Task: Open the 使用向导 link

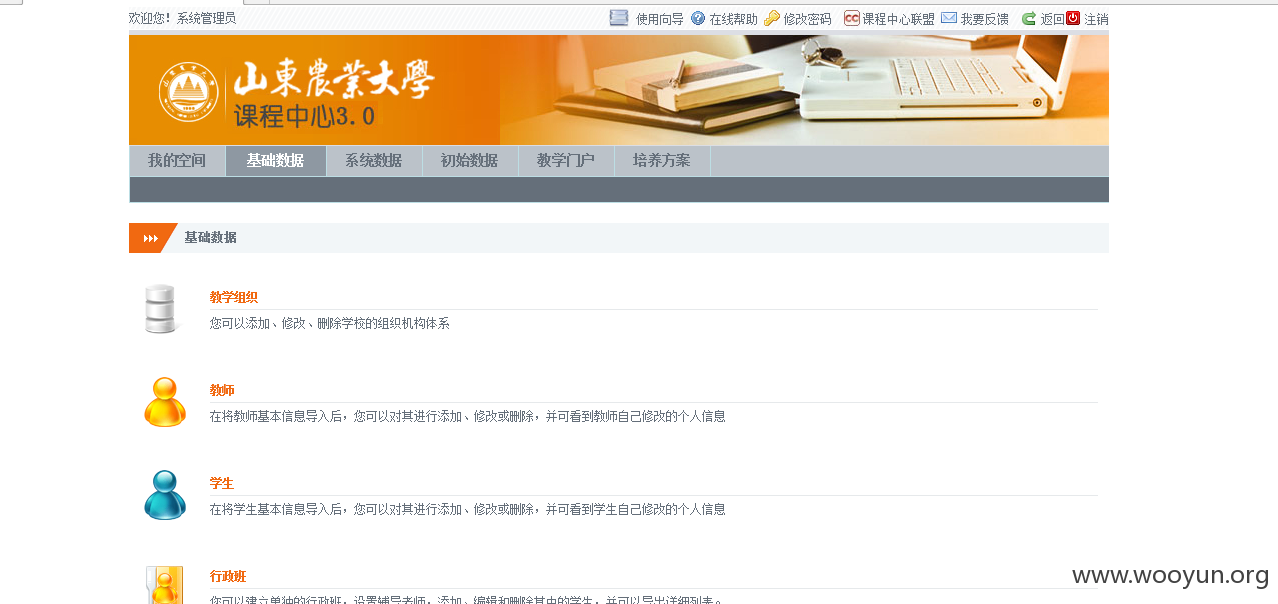Action: (660, 19)
